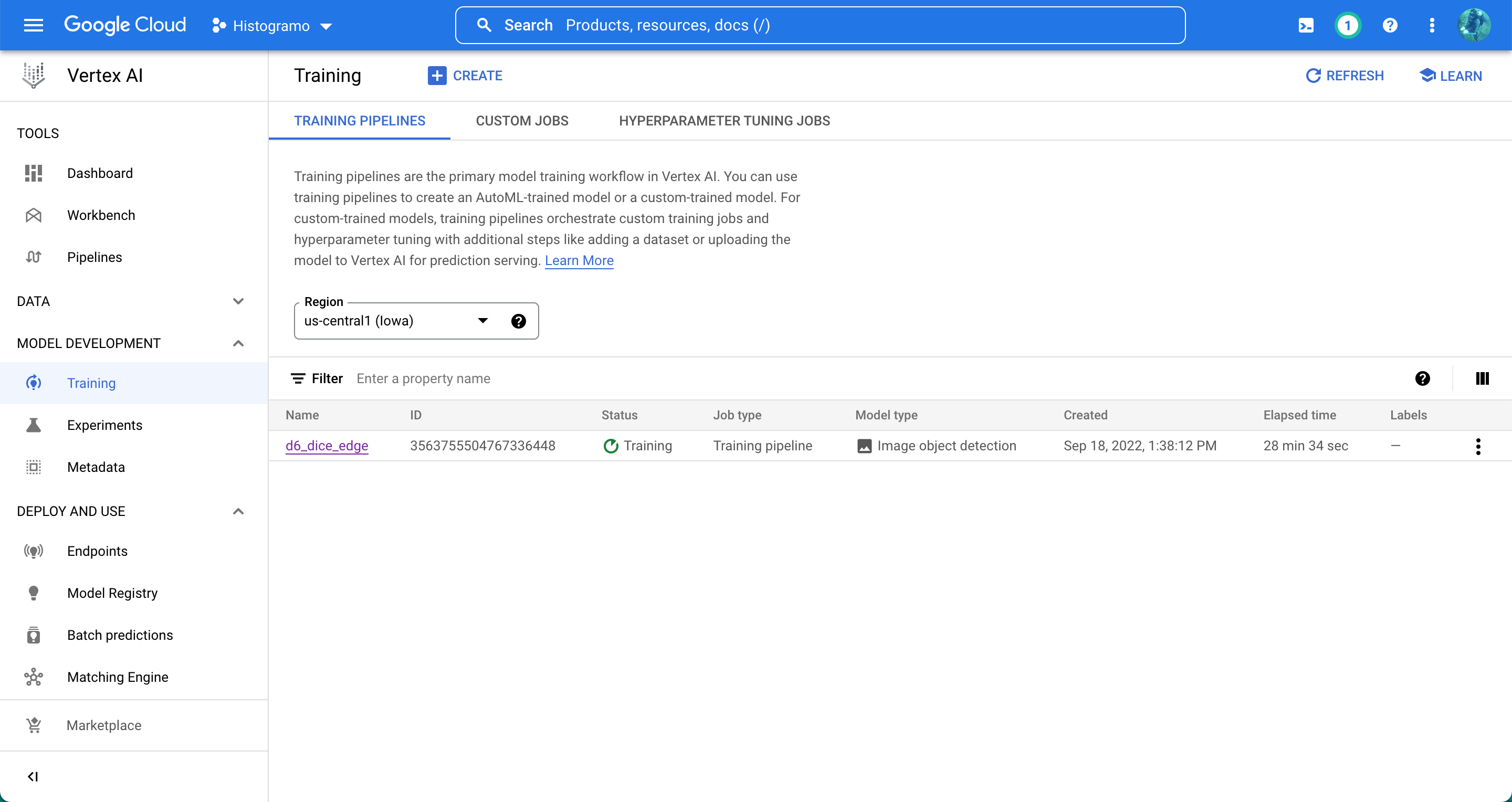This screenshot has width=1512, height=802.
Task: Expand the DEPLOY AND USE section
Action: click(x=238, y=511)
